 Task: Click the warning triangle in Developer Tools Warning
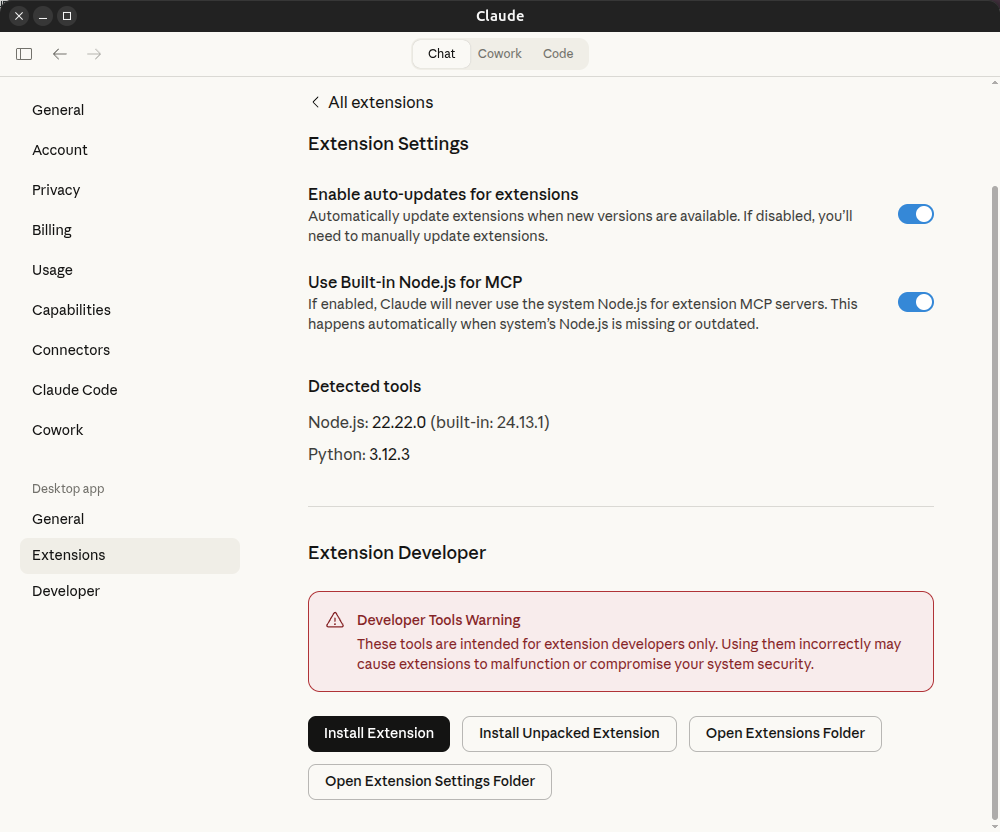335,619
